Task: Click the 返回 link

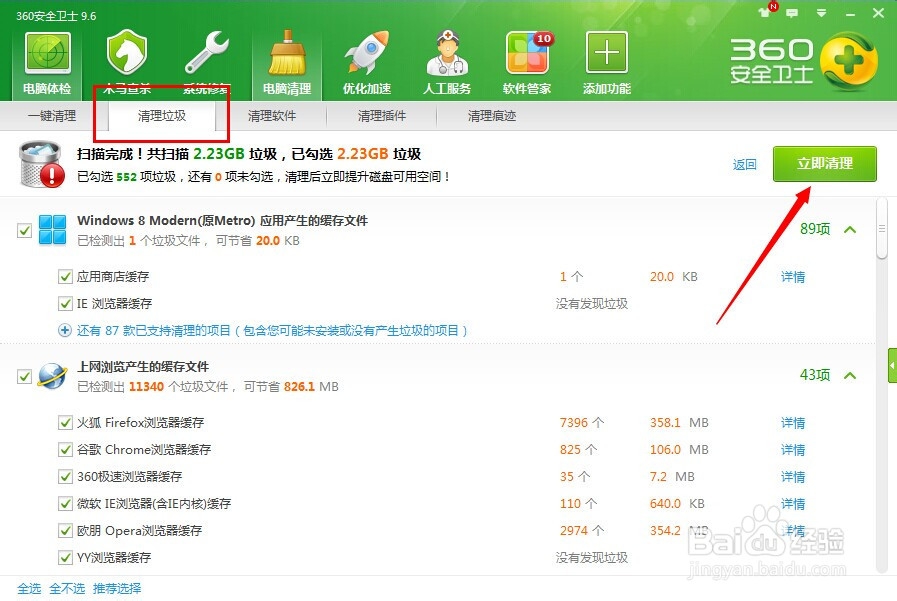Action: (744, 165)
